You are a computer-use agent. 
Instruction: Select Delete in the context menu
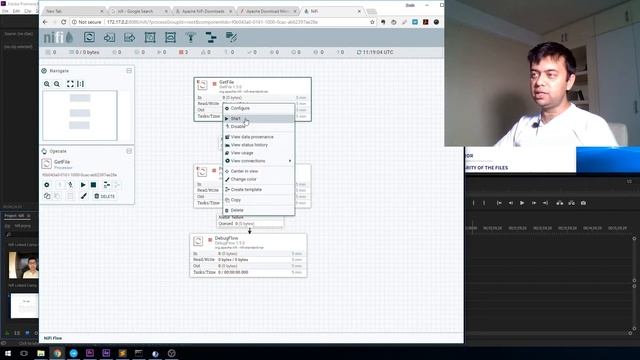[259, 210]
